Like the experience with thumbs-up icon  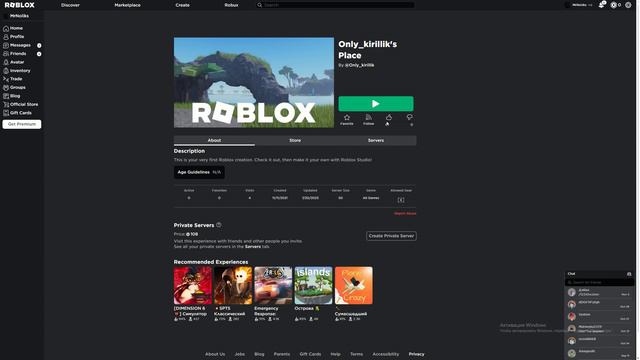(389, 118)
